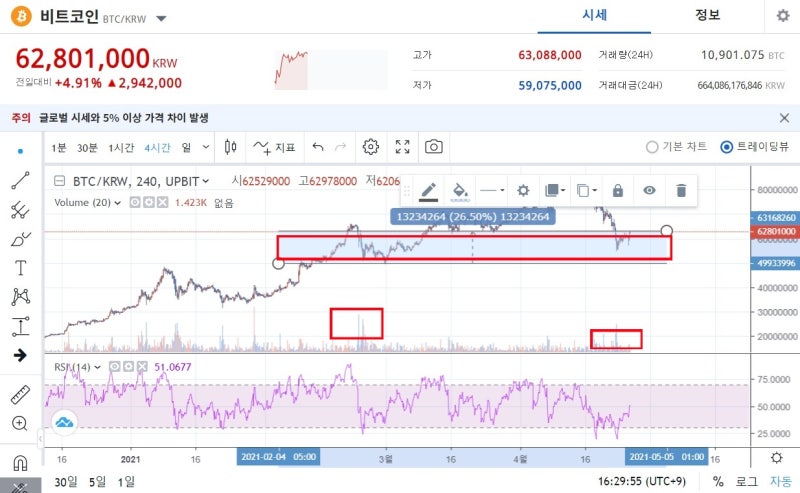Open candlestick chart type selector
The image size is (800, 493).
(x=231, y=147)
